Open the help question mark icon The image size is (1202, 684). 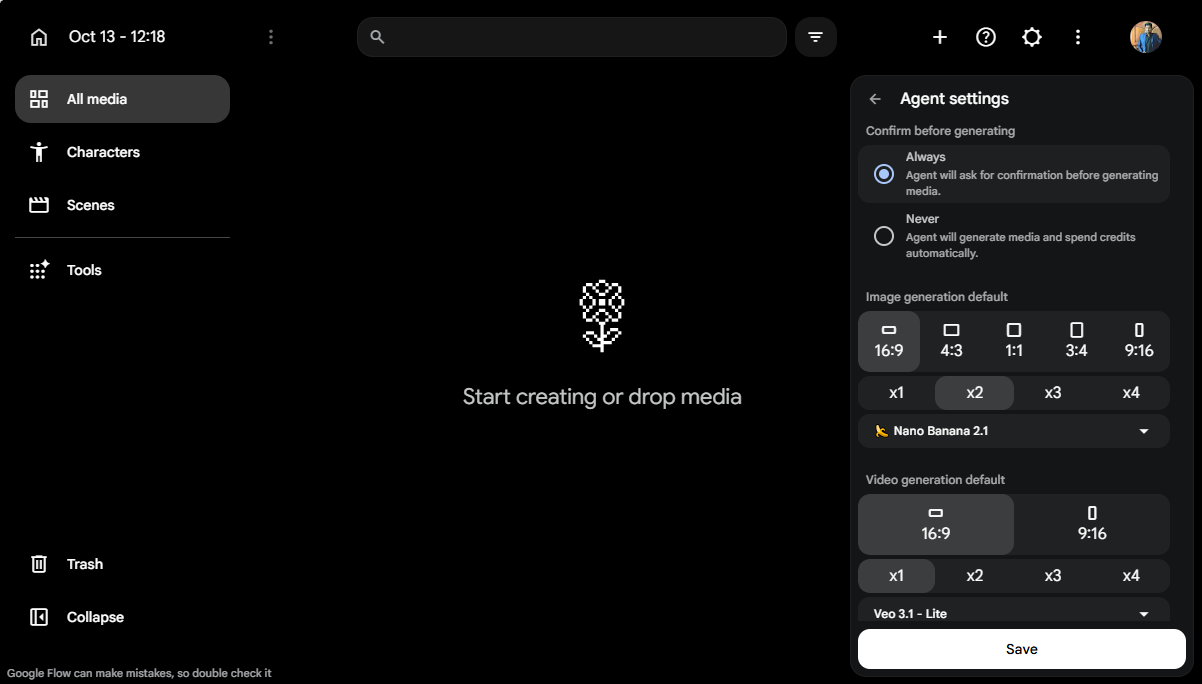pos(986,37)
